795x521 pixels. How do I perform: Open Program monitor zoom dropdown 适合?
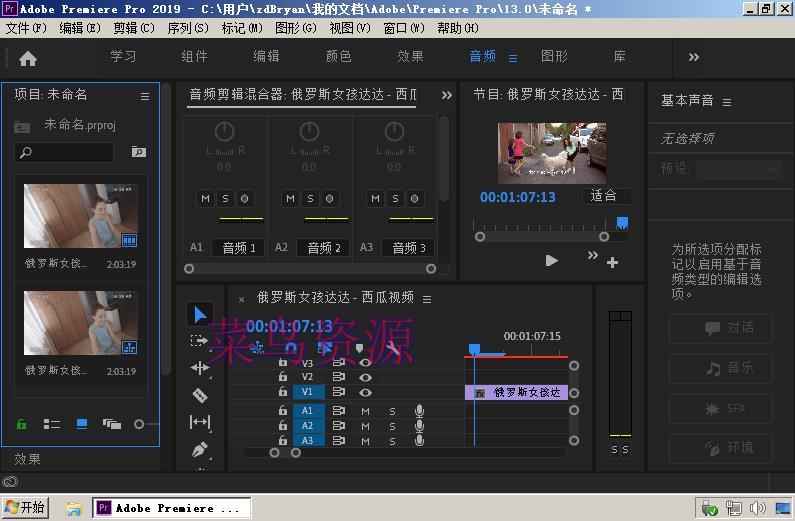[607, 196]
